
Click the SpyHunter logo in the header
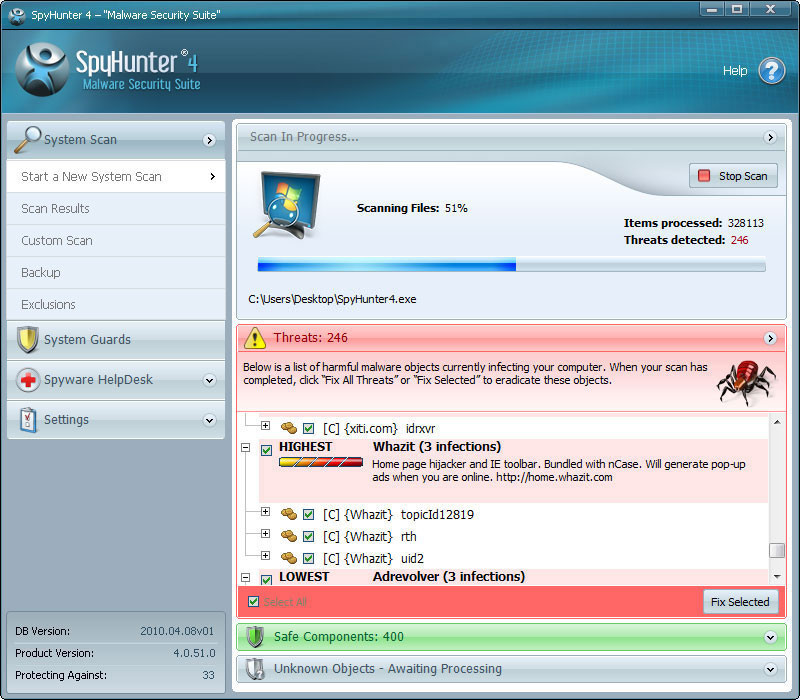41,69
